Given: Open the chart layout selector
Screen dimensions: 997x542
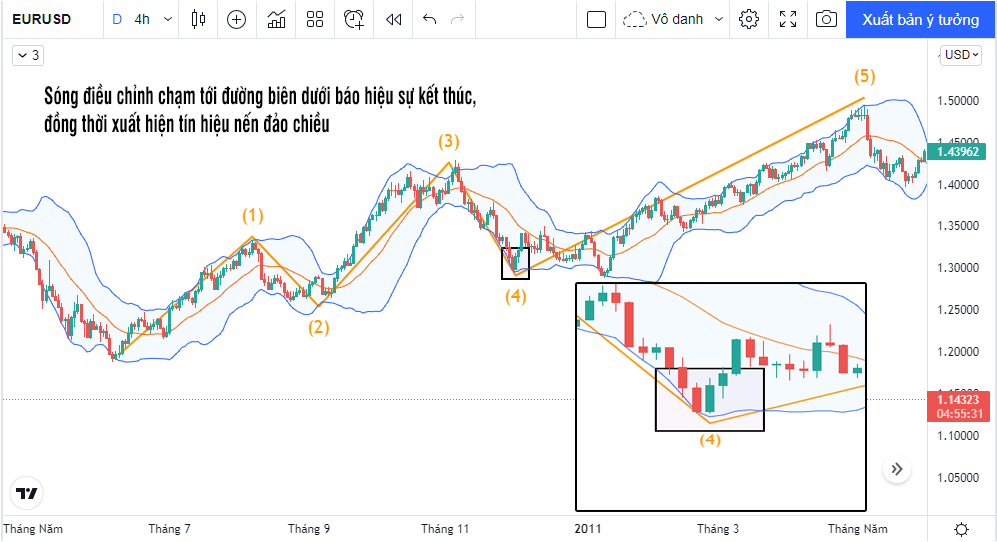Looking at the screenshot, I should point(596,19).
